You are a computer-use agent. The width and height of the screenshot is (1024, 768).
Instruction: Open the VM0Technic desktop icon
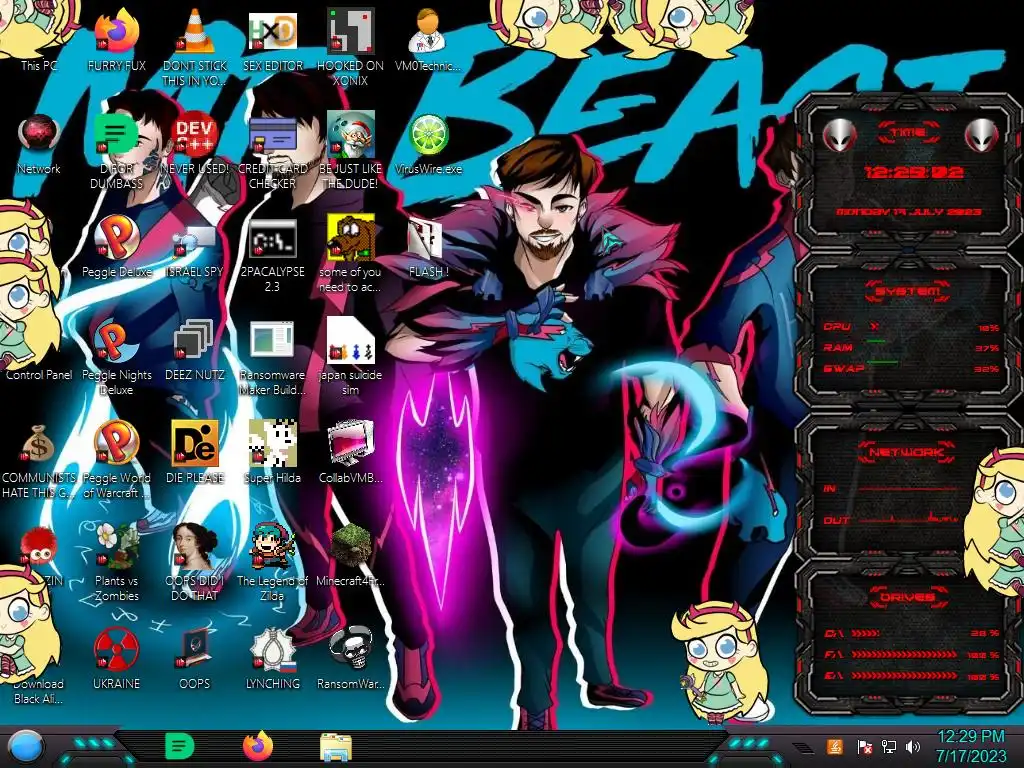[428, 40]
